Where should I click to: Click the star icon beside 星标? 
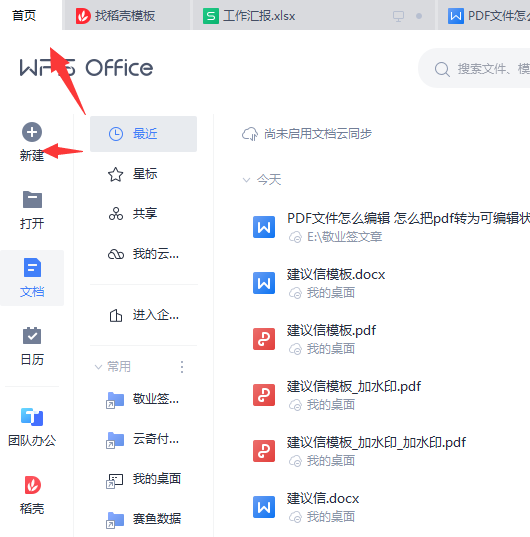coord(116,174)
